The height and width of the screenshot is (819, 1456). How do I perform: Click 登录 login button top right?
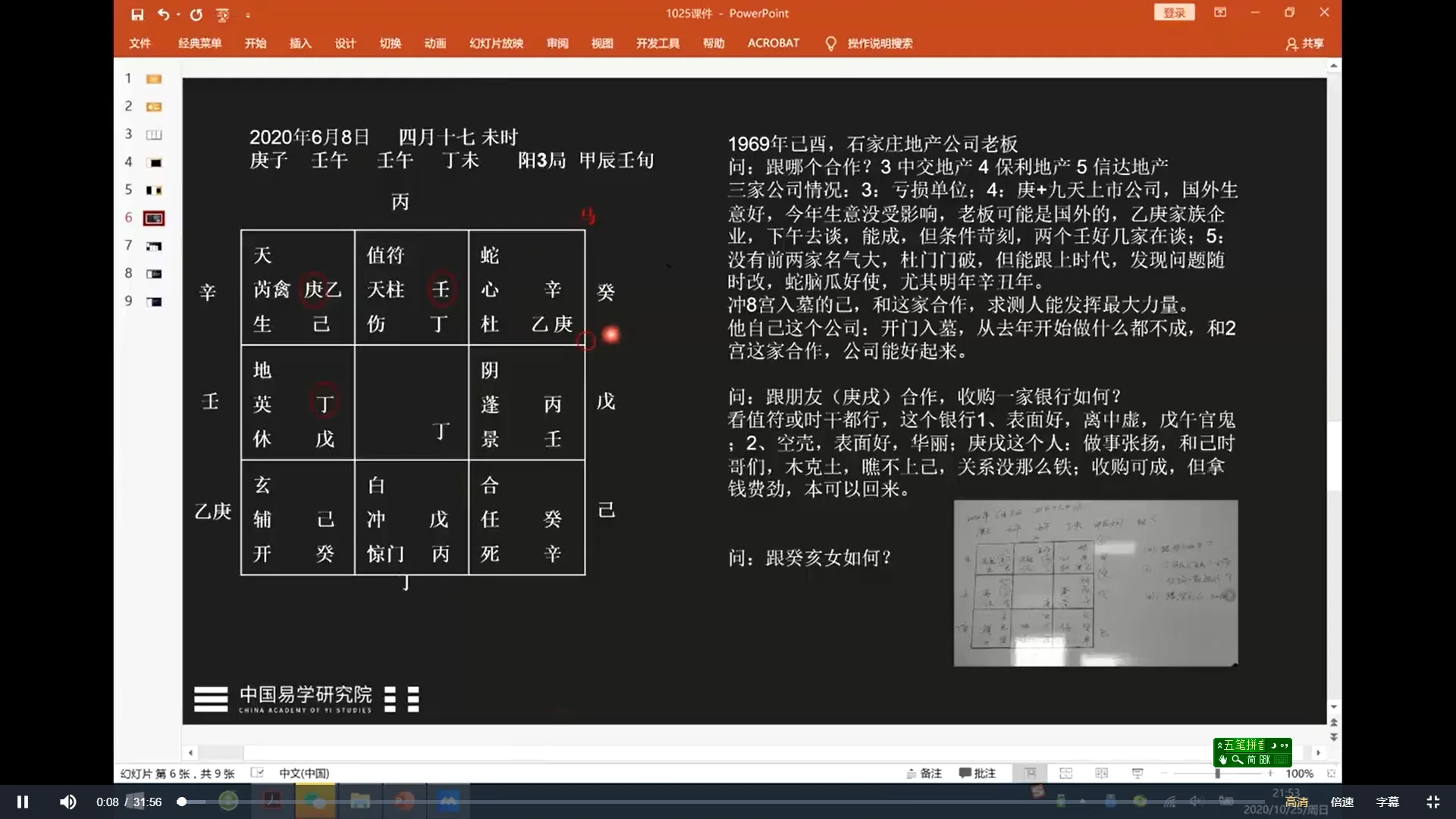[1174, 13]
